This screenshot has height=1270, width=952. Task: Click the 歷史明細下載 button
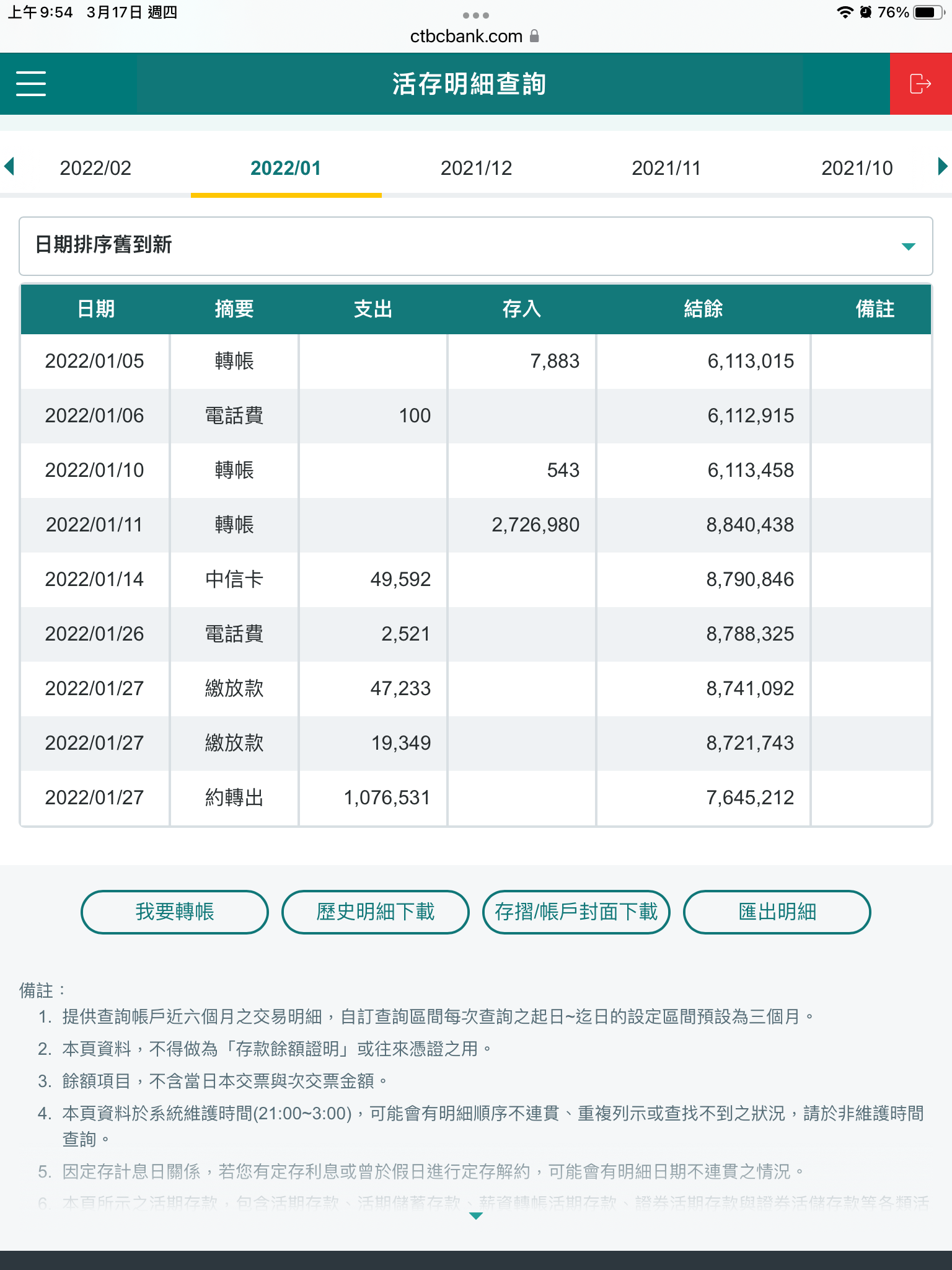coord(375,912)
